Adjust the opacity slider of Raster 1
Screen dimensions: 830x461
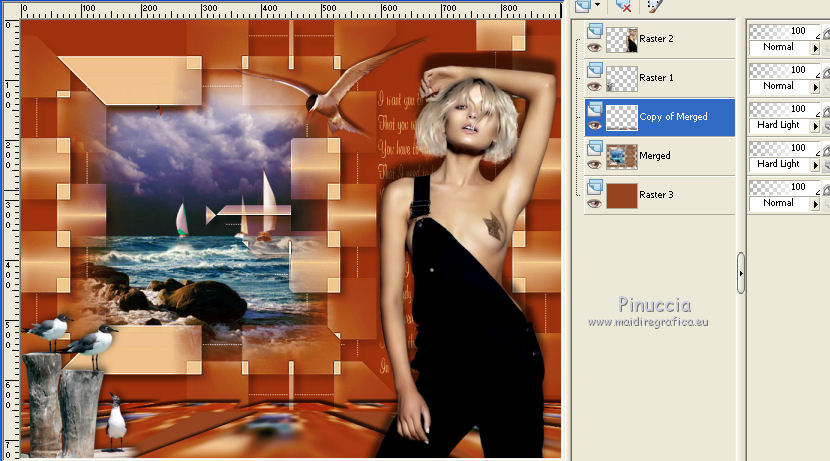[x=784, y=70]
